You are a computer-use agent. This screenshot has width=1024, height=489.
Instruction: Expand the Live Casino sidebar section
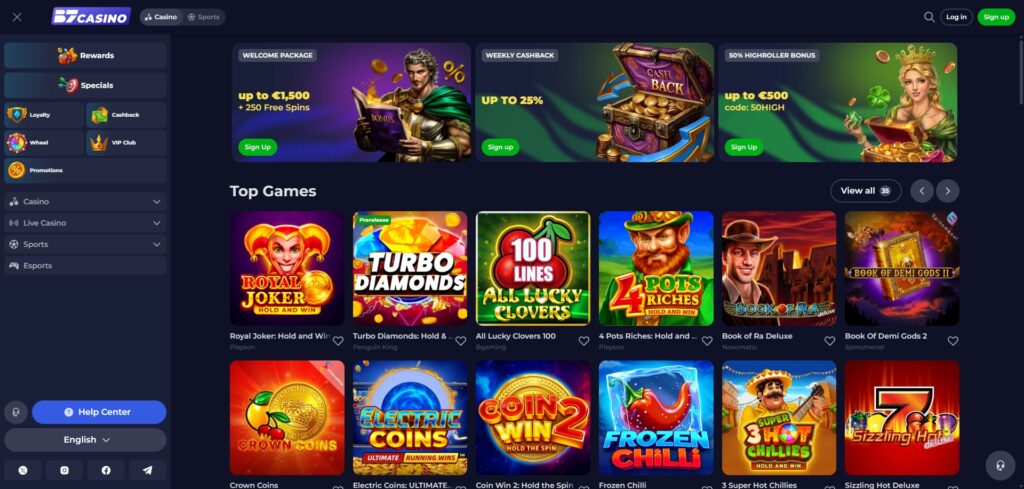[85, 223]
